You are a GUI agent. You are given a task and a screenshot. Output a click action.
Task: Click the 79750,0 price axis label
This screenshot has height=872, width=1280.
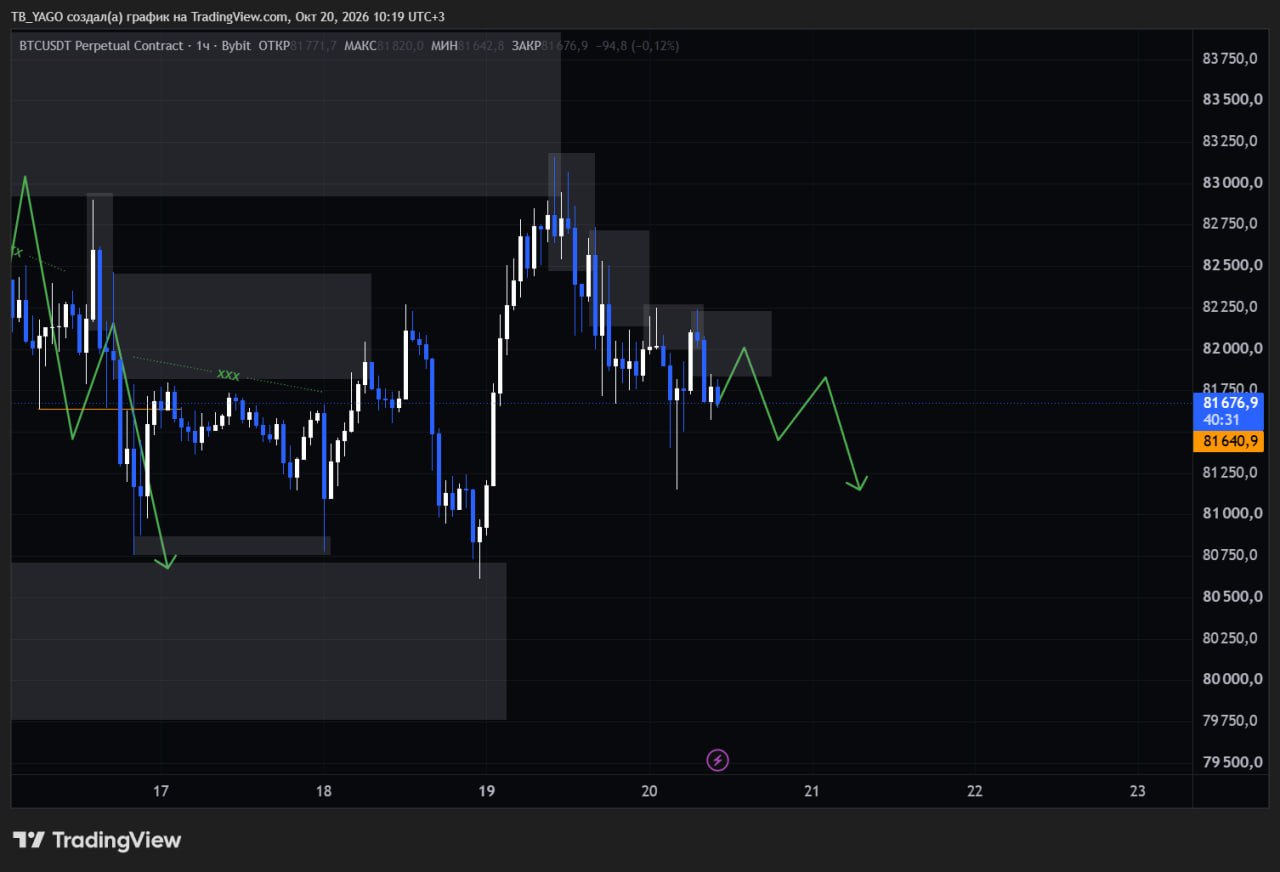[1230, 721]
